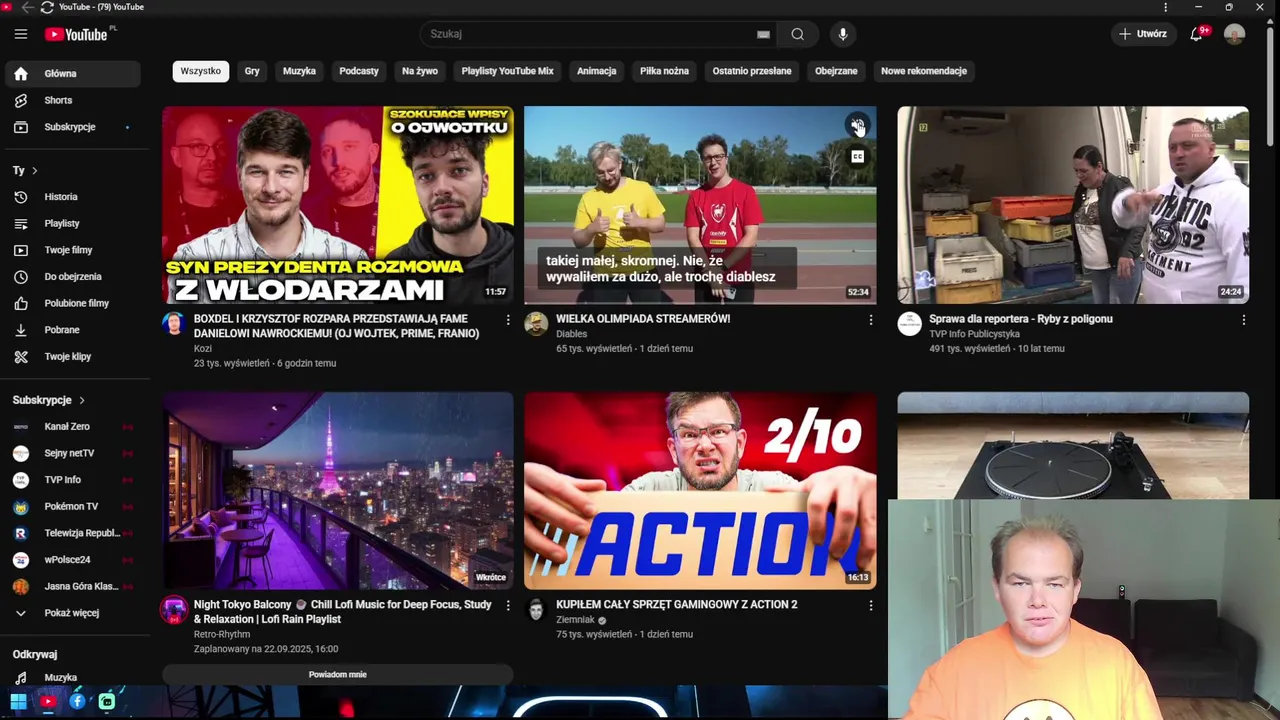Open options menu for WIELKA OLIMPIADA video
1280x720 pixels.
pyautogui.click(x=870, y=320)
